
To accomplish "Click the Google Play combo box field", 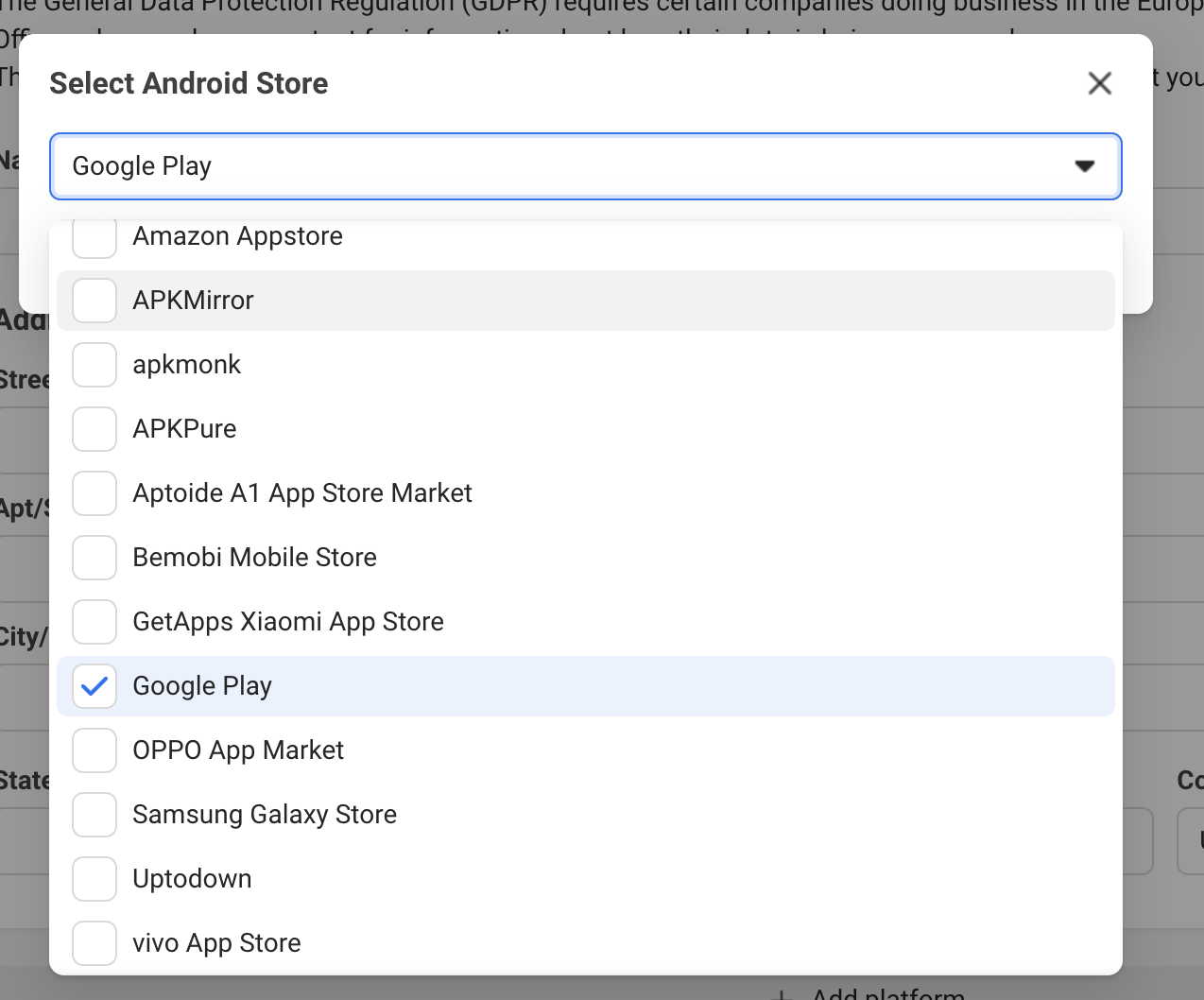I will [x=567, y=166].
